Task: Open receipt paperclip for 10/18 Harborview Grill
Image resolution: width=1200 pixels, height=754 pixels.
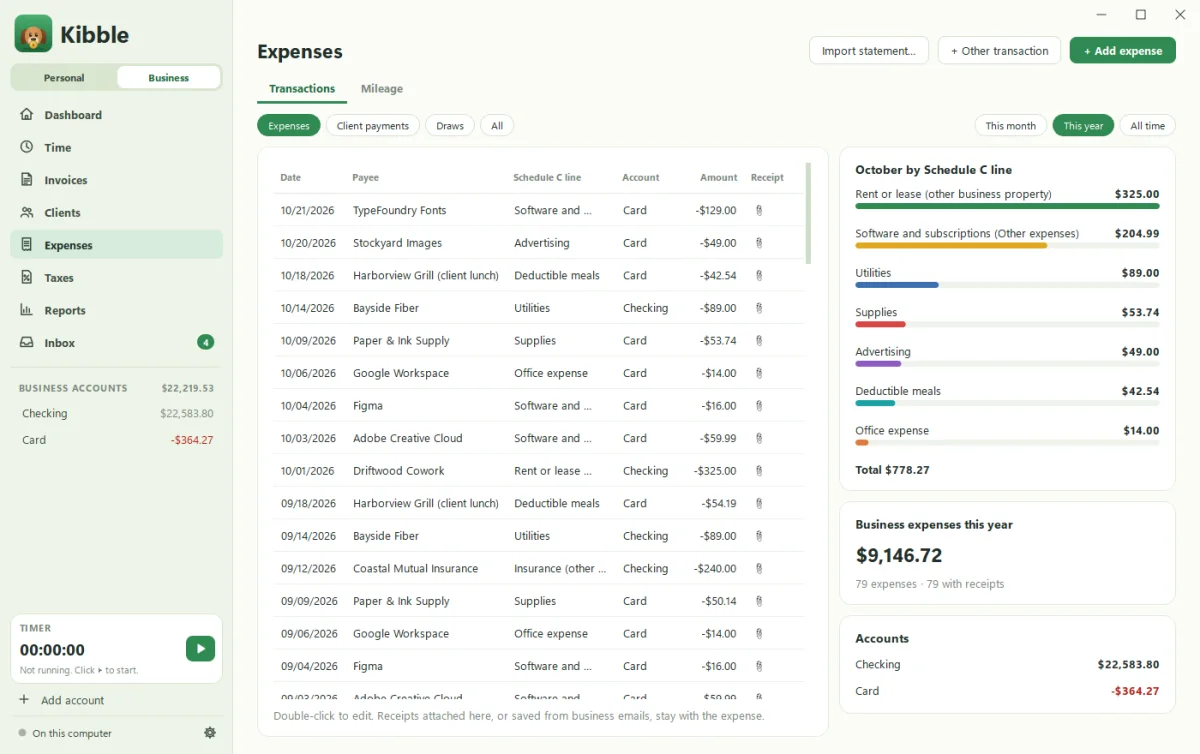Action: 759,275
